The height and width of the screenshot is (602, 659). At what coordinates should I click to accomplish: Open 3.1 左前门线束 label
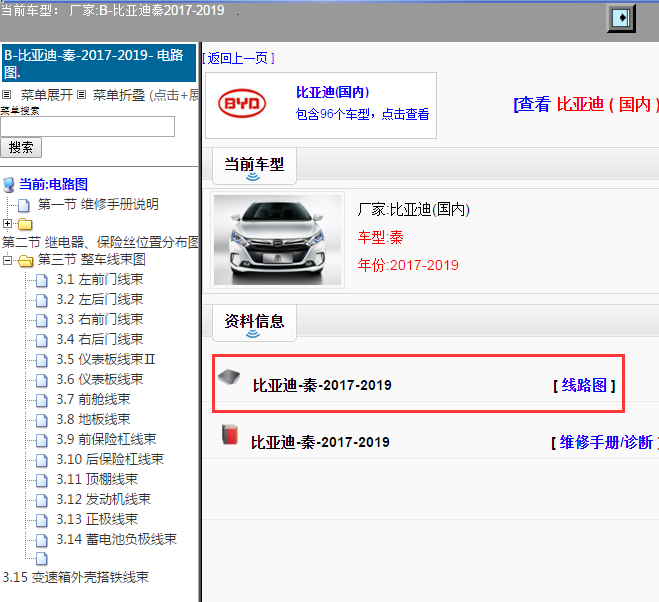[x=100, y=280]
